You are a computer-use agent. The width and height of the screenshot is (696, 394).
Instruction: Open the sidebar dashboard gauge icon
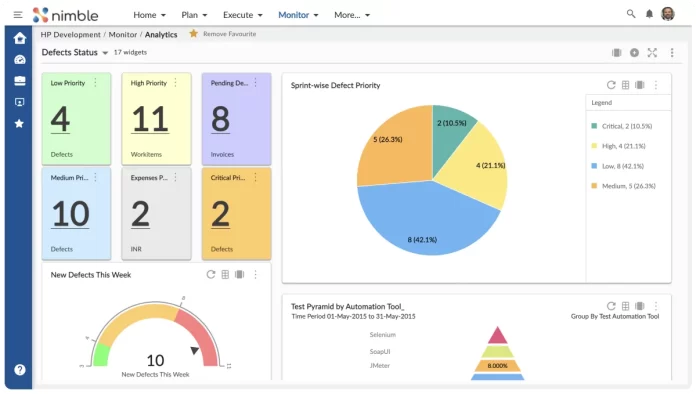(20, 60)
